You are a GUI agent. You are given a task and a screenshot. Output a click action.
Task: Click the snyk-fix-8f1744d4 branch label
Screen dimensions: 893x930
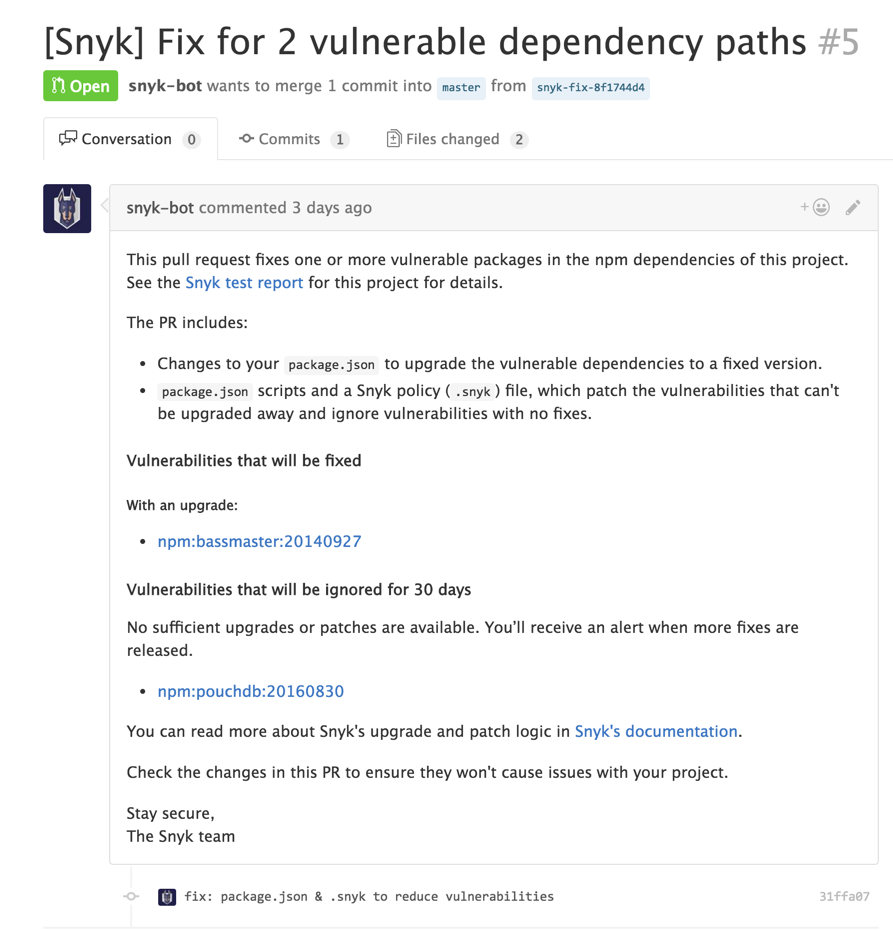[x=589, y=88]
